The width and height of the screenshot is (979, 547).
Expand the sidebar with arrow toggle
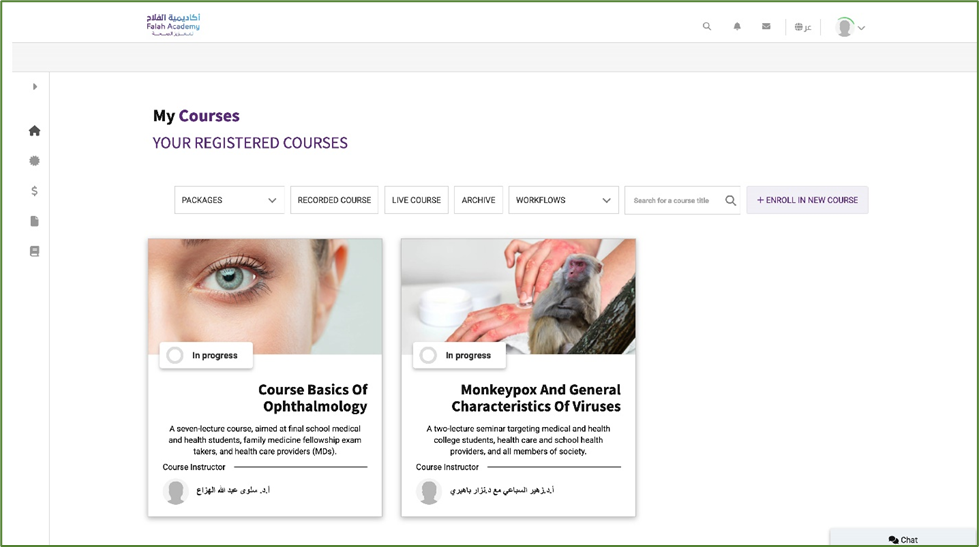pos(35,87)
